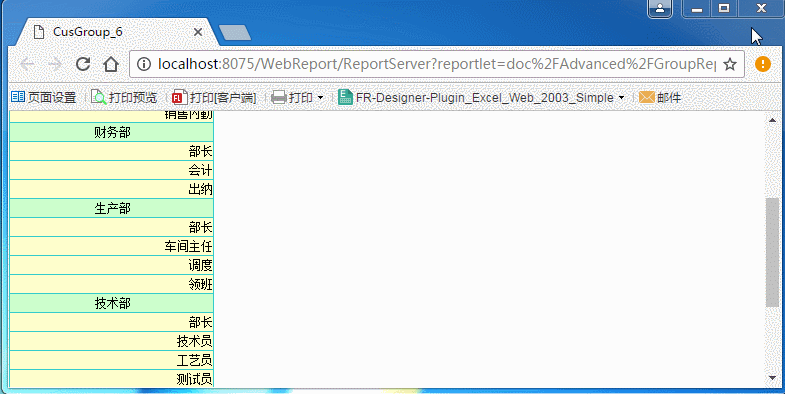785x394 pixels.
Task: Click the 工艺员 cell
Action: (112, 360)
